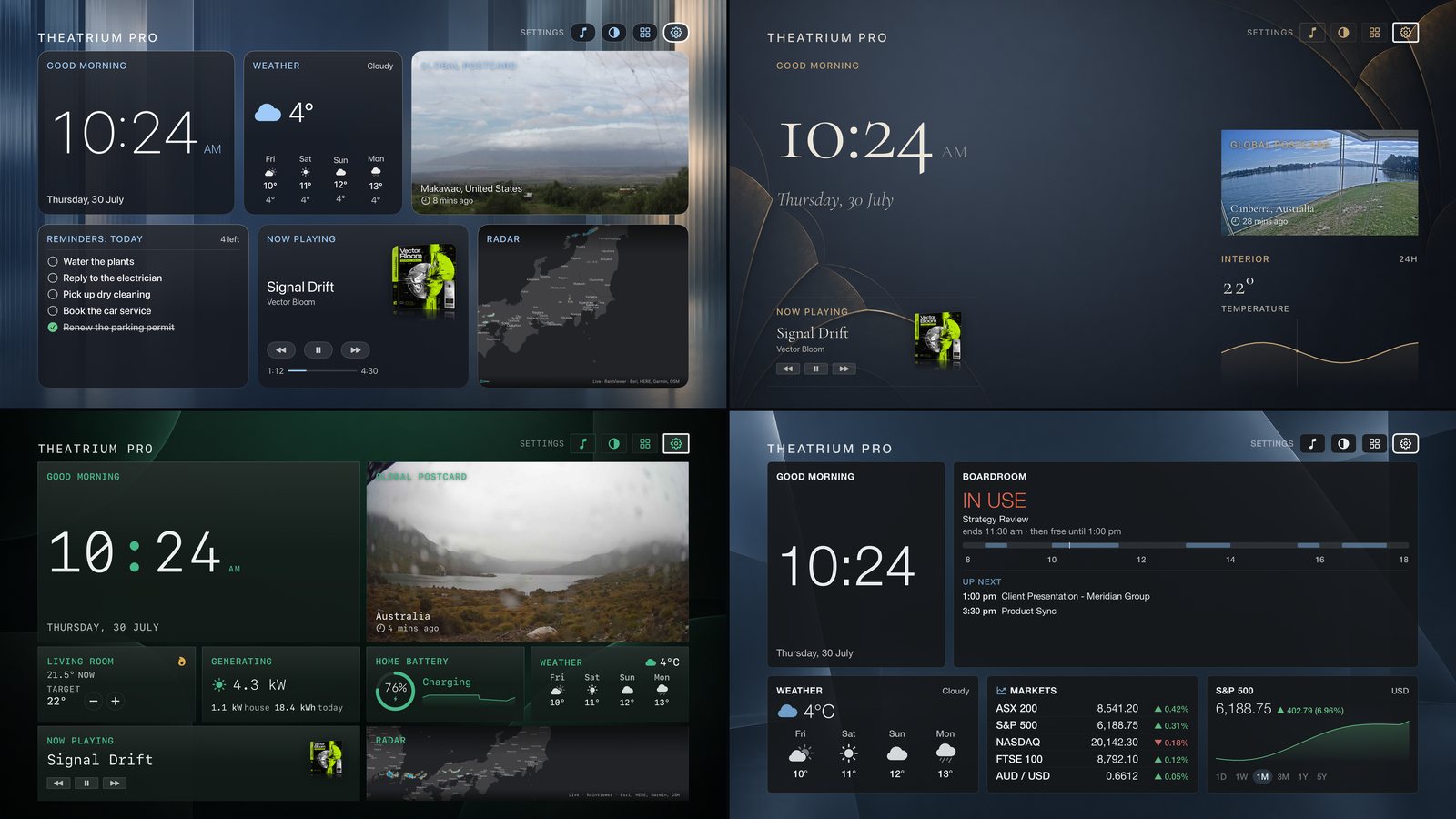Toggle contrast icon in green monospace dashboard
This screenshot has width=1456, height=819.
tap(614, 444)
